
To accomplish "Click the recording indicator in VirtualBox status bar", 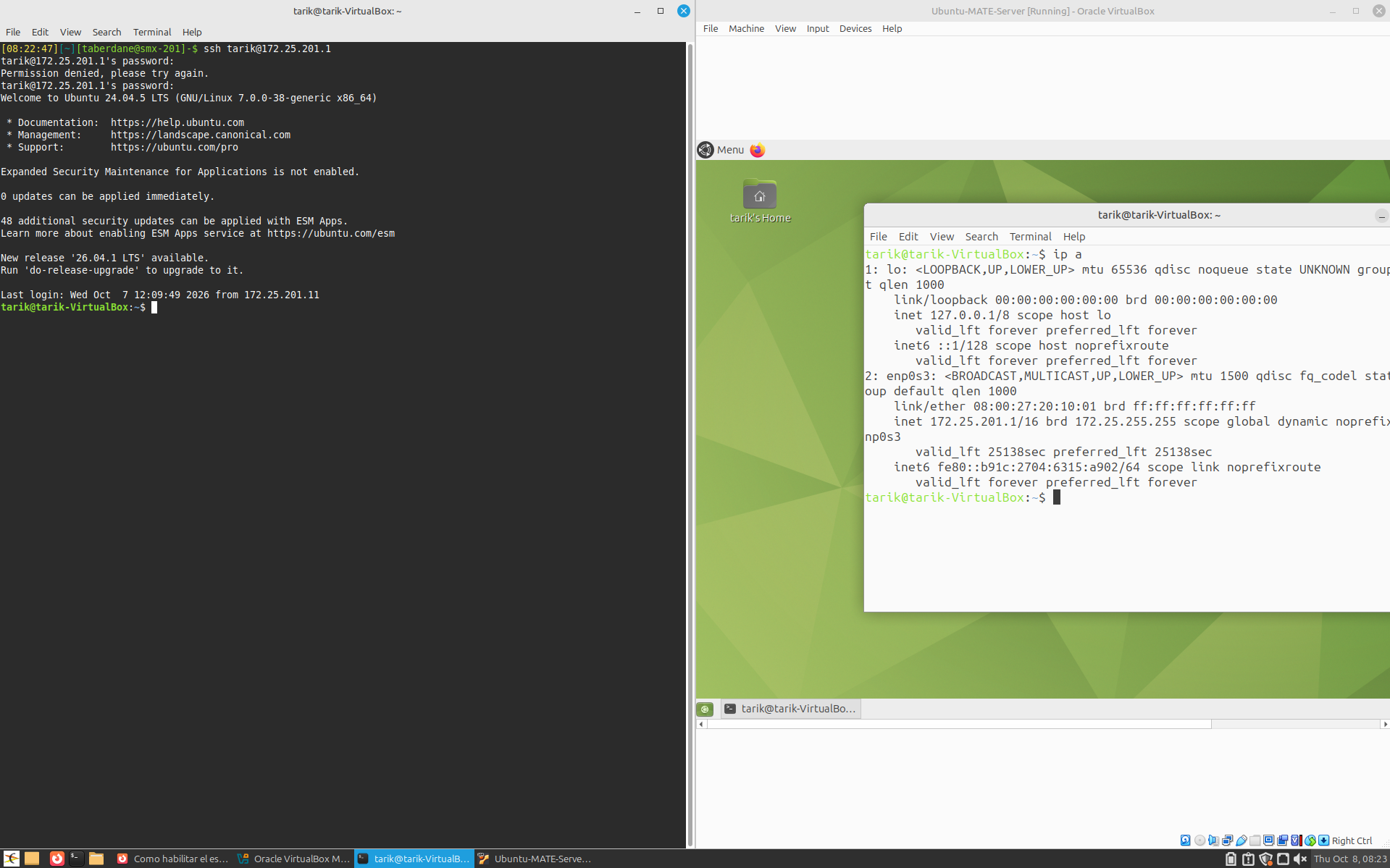I will tap(1282, 840).
